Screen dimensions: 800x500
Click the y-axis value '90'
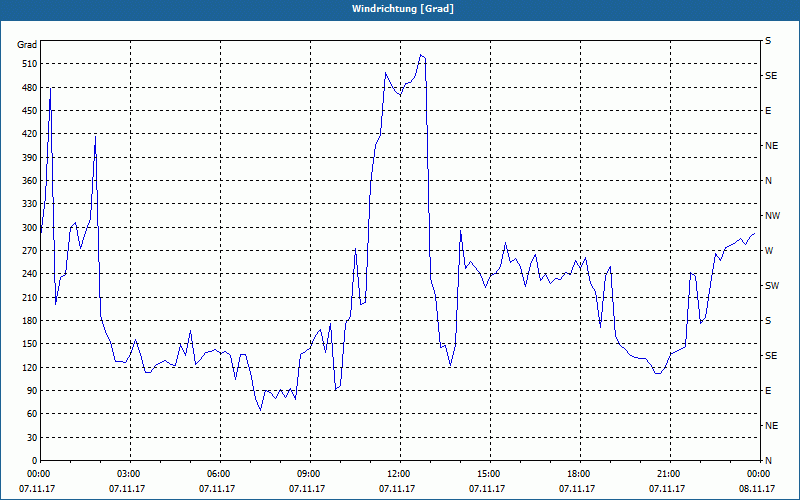(x=32, y=391)
